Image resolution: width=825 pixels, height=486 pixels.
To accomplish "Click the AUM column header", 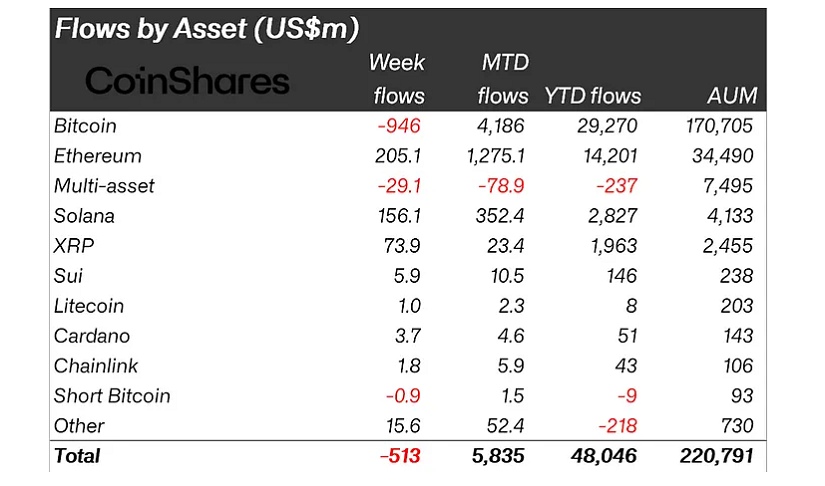I will 729,97.
